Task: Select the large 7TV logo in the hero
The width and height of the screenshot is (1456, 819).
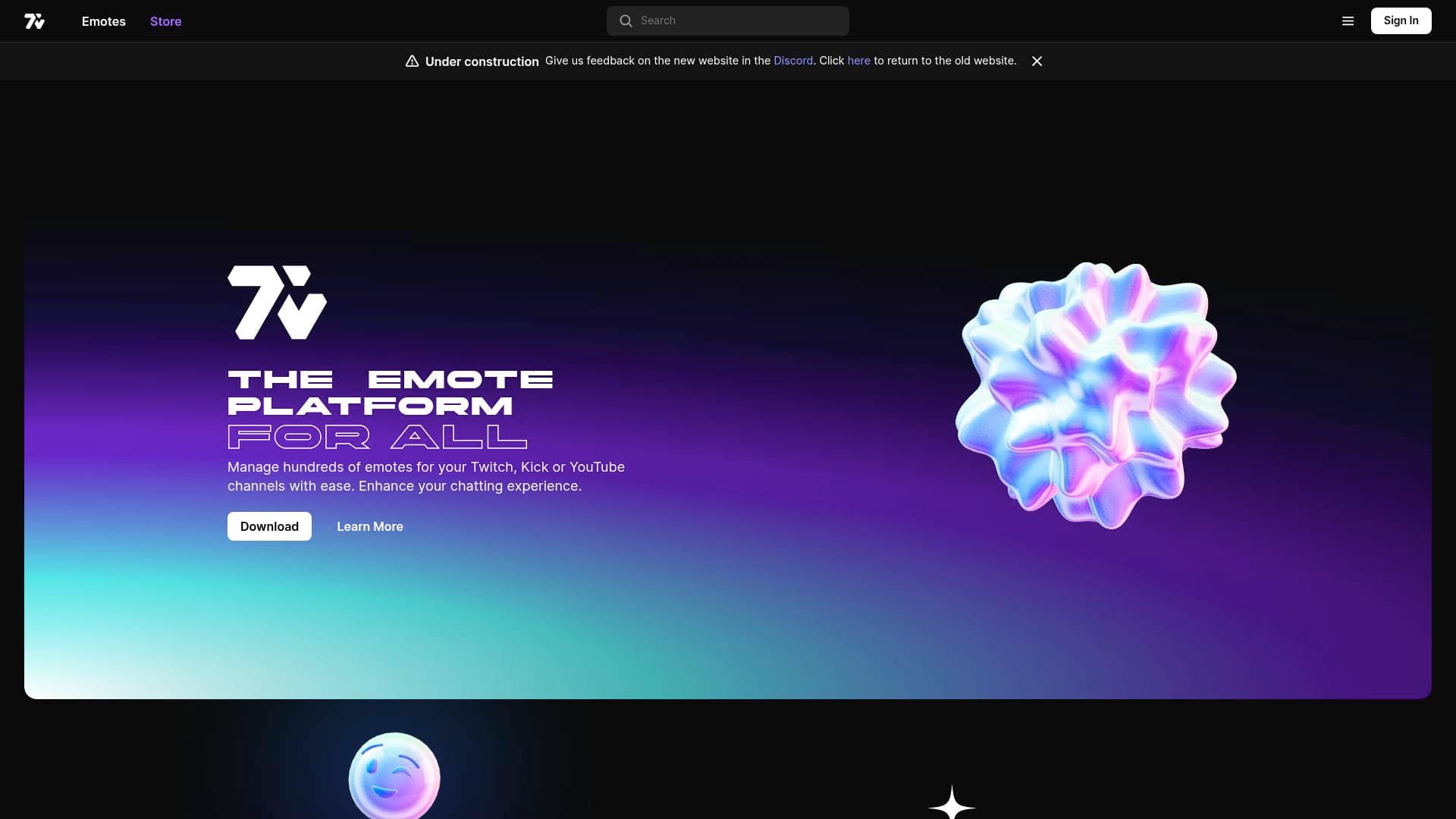Action: tap(276, 301)
